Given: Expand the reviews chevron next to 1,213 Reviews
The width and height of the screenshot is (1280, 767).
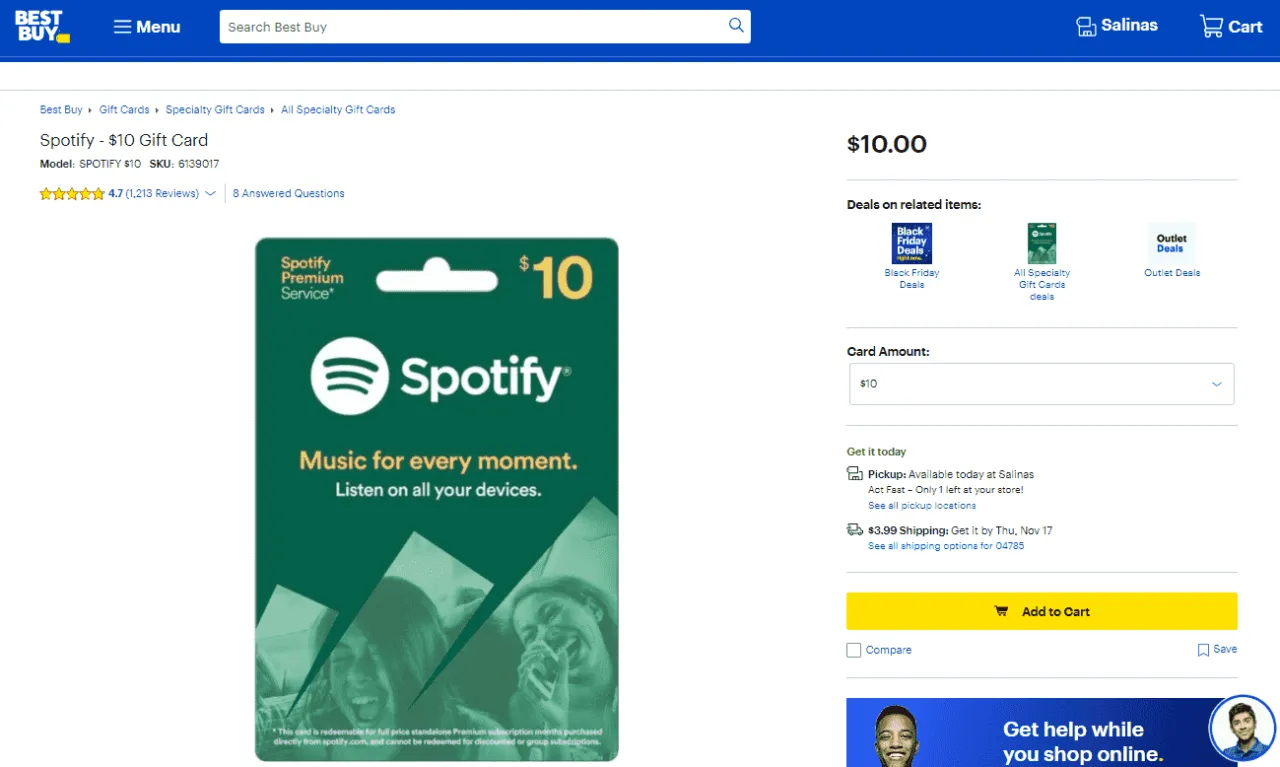Looking at the screenshot, I should pyautogui.click(x=209, y=195).
